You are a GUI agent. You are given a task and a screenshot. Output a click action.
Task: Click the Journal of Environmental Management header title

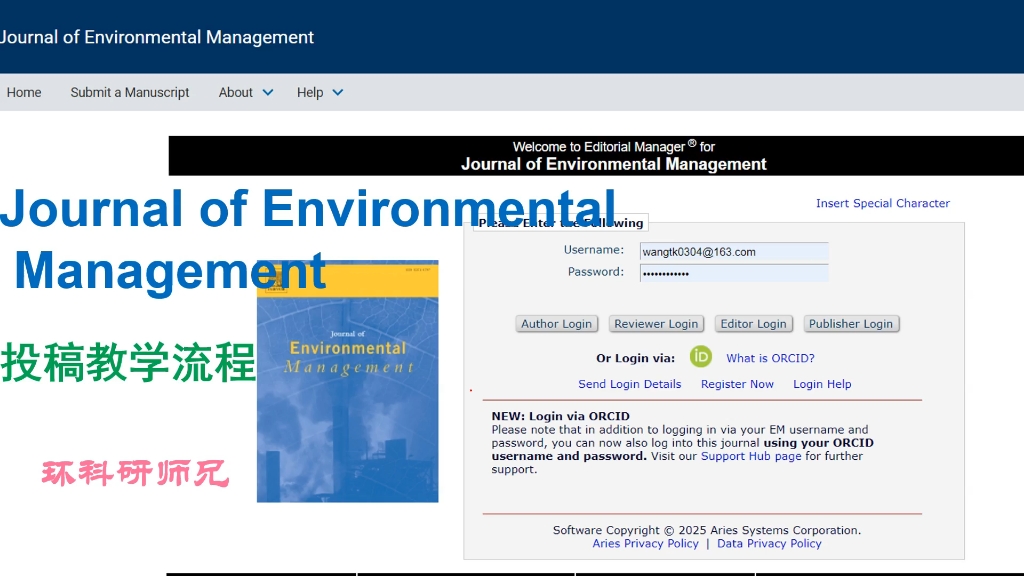[157, 37]
